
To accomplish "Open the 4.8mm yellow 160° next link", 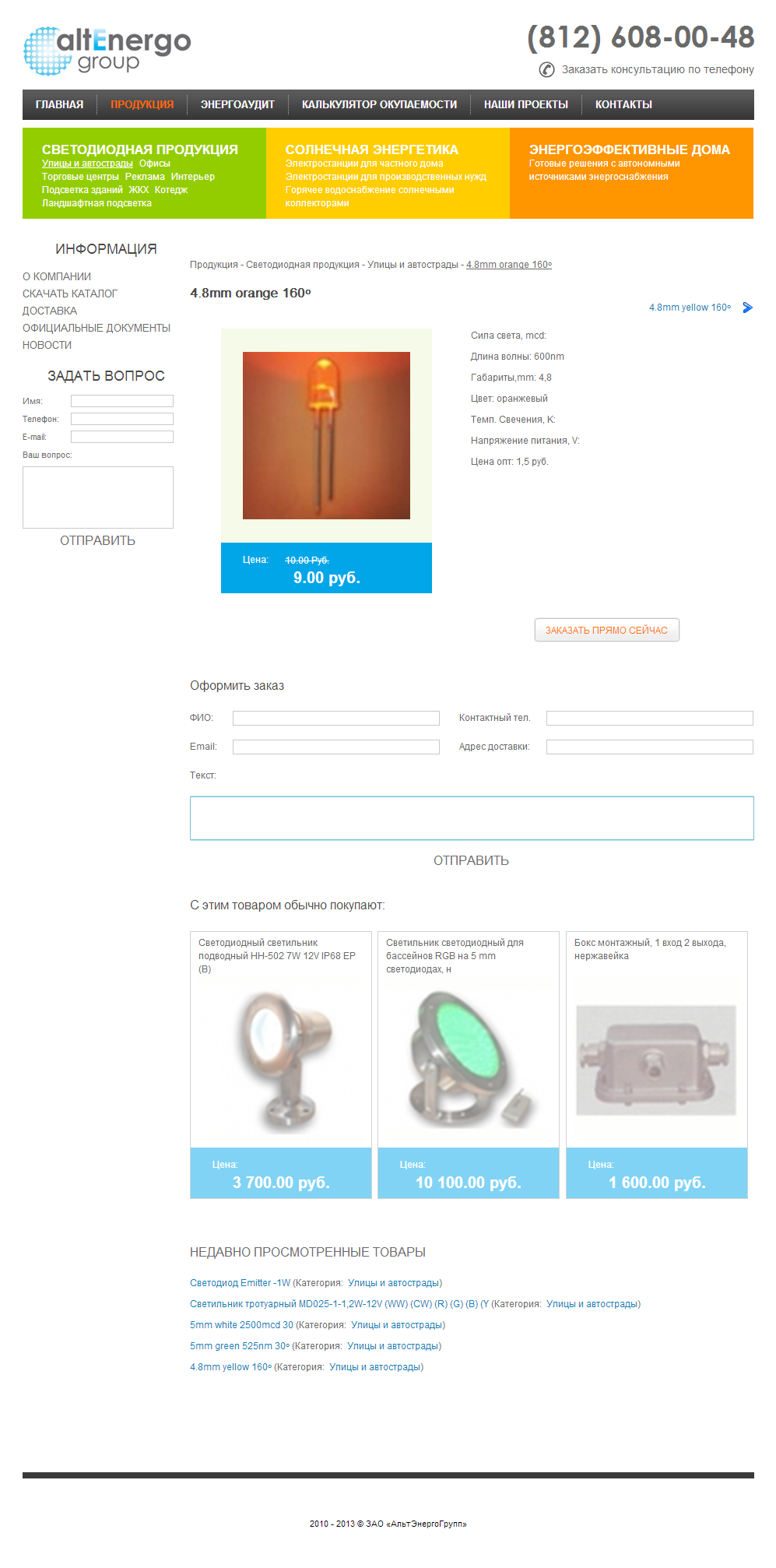I will [x=690, y=308].
